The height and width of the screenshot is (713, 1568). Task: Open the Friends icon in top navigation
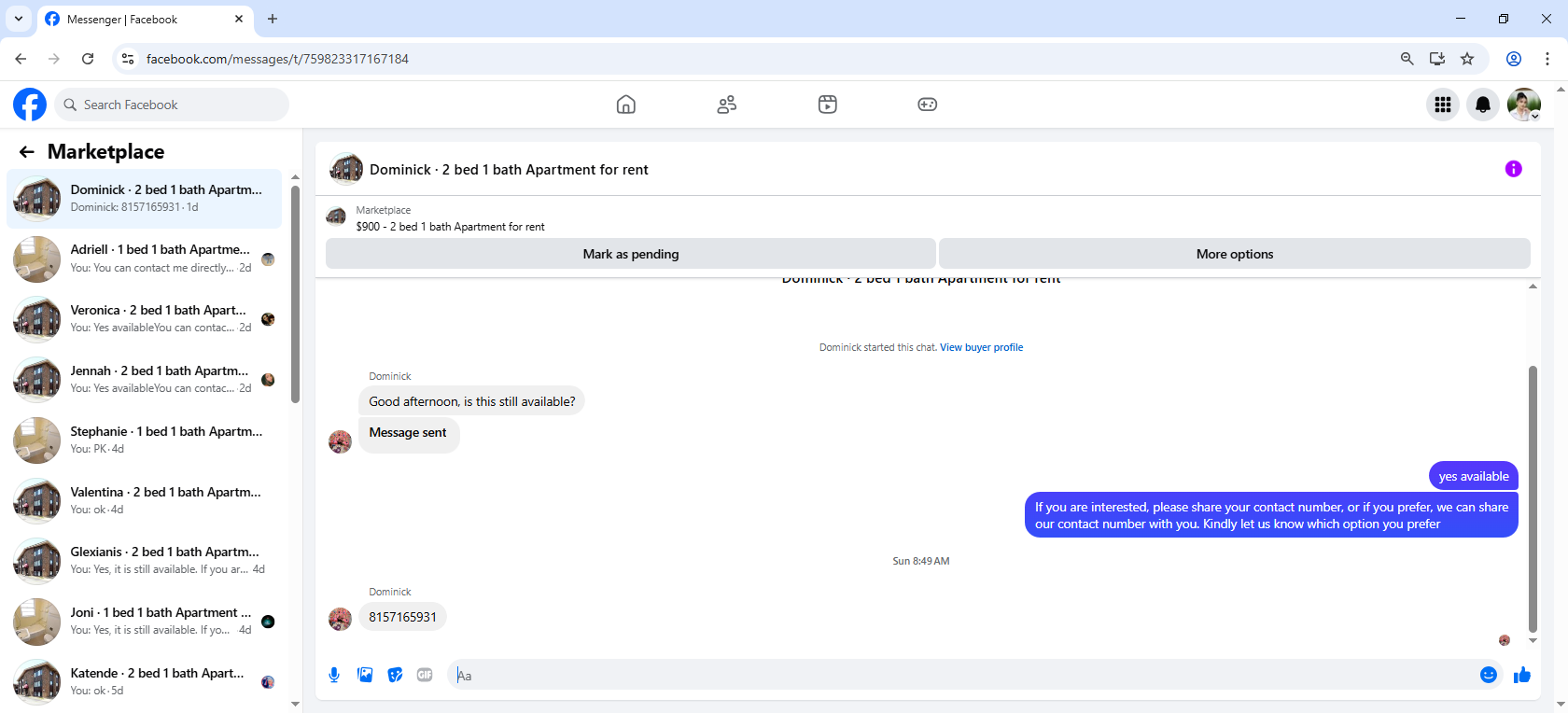727,105
